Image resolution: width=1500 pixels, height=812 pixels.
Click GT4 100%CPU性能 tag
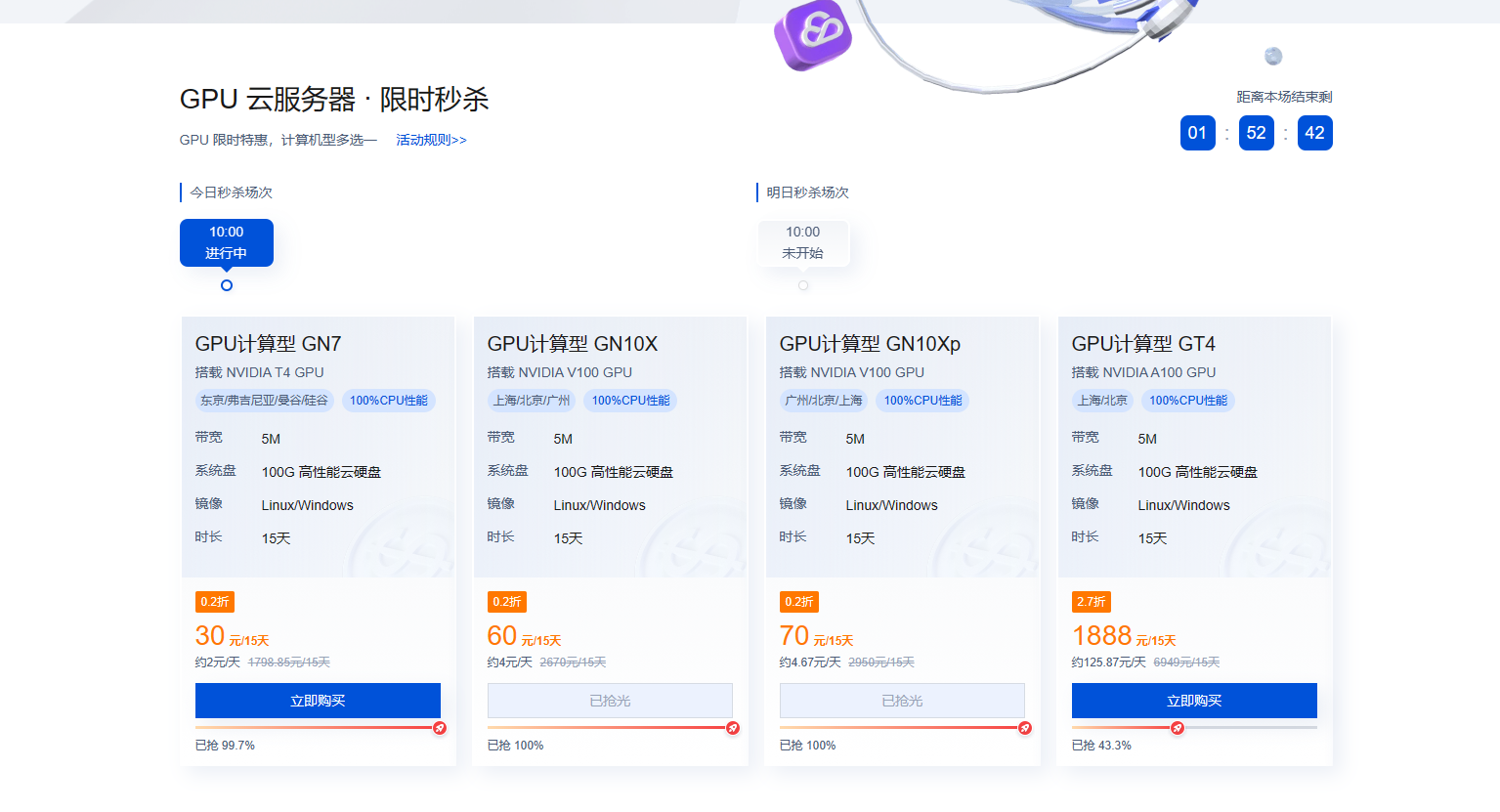[x=1188, y=401]
